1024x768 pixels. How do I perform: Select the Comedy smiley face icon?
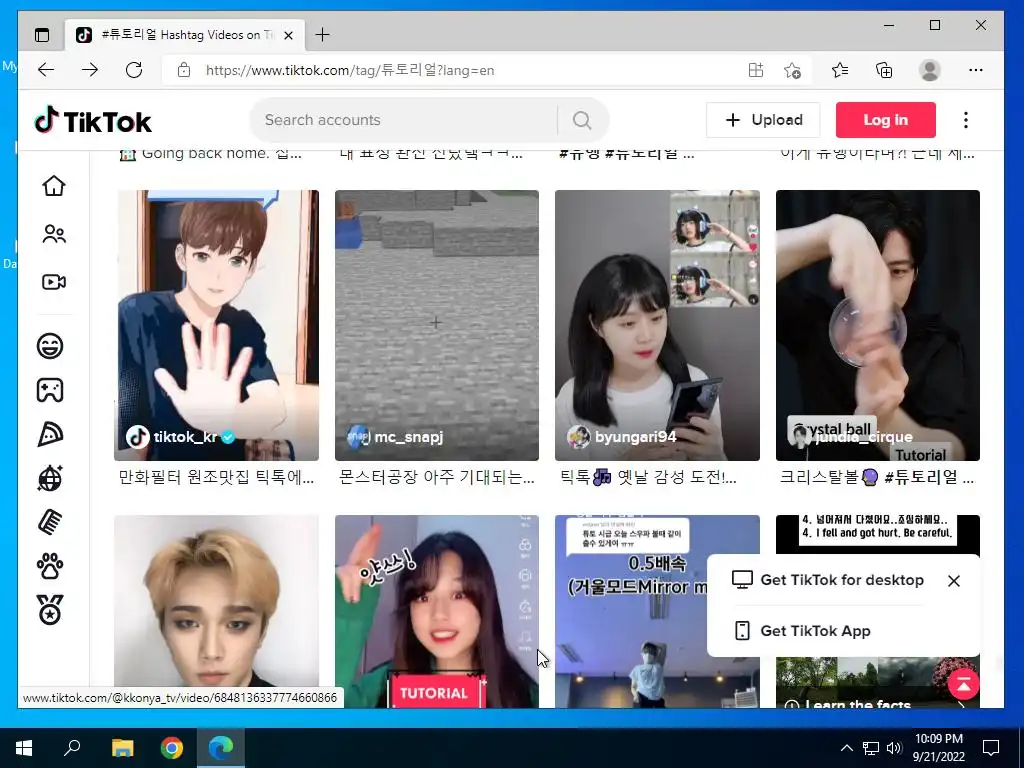pos(50,345)
